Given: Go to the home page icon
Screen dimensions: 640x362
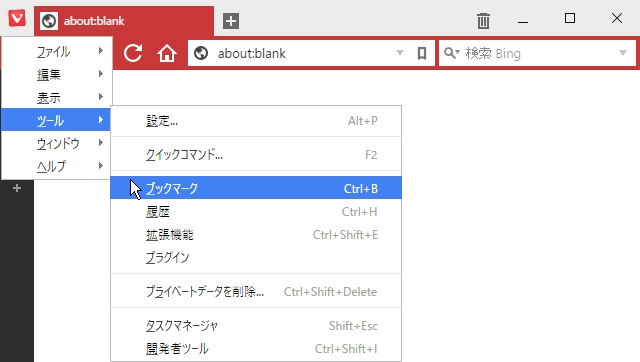Looking at the screenshot, I should (167, 53).
